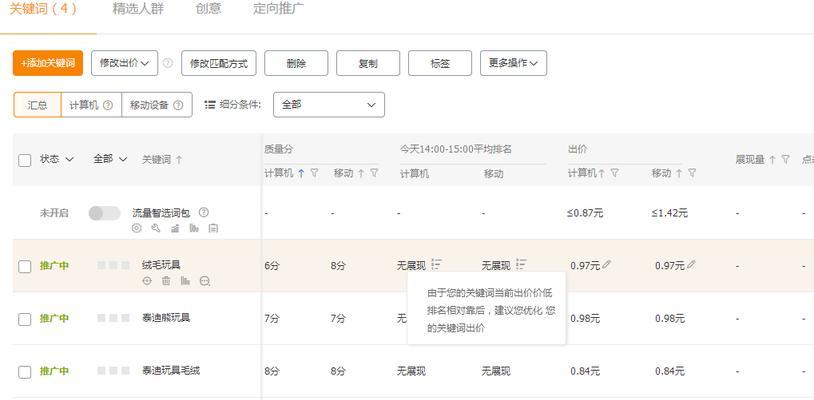Click report list icon under 流量智选词包
This screenshot has width=814, height=400.
point(213,228)
